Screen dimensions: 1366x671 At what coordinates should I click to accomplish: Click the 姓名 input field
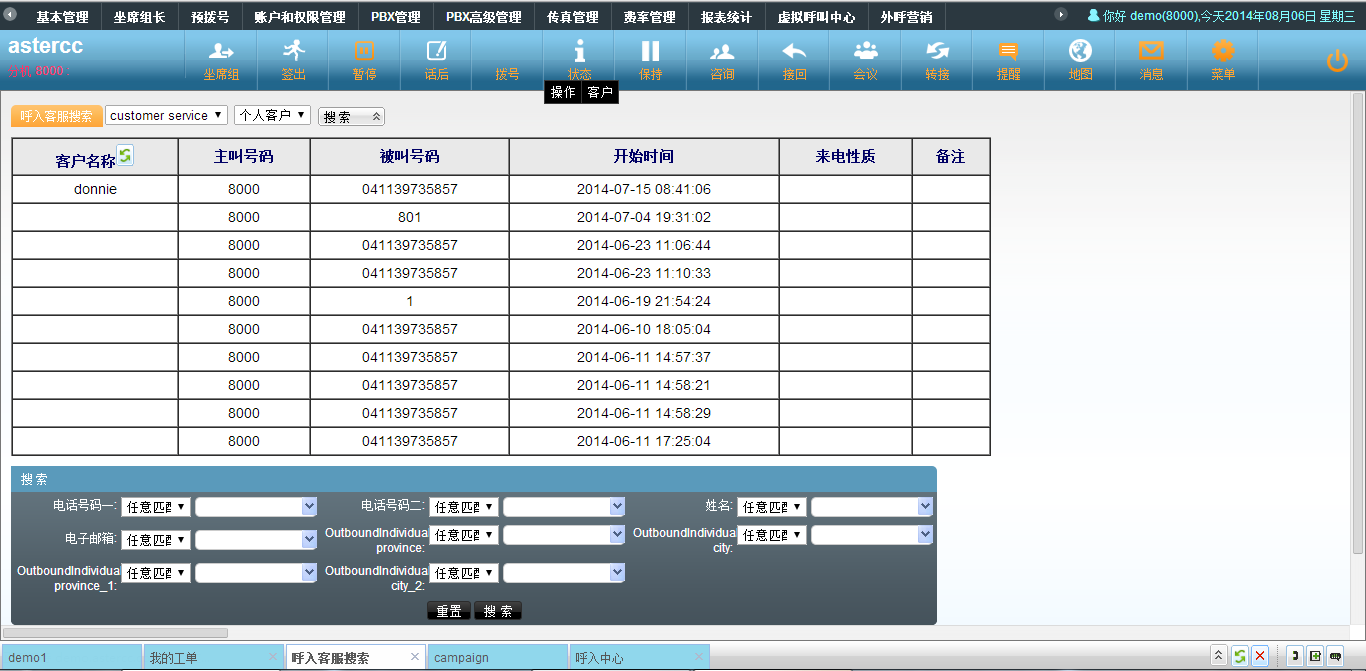tap(864, 507)
